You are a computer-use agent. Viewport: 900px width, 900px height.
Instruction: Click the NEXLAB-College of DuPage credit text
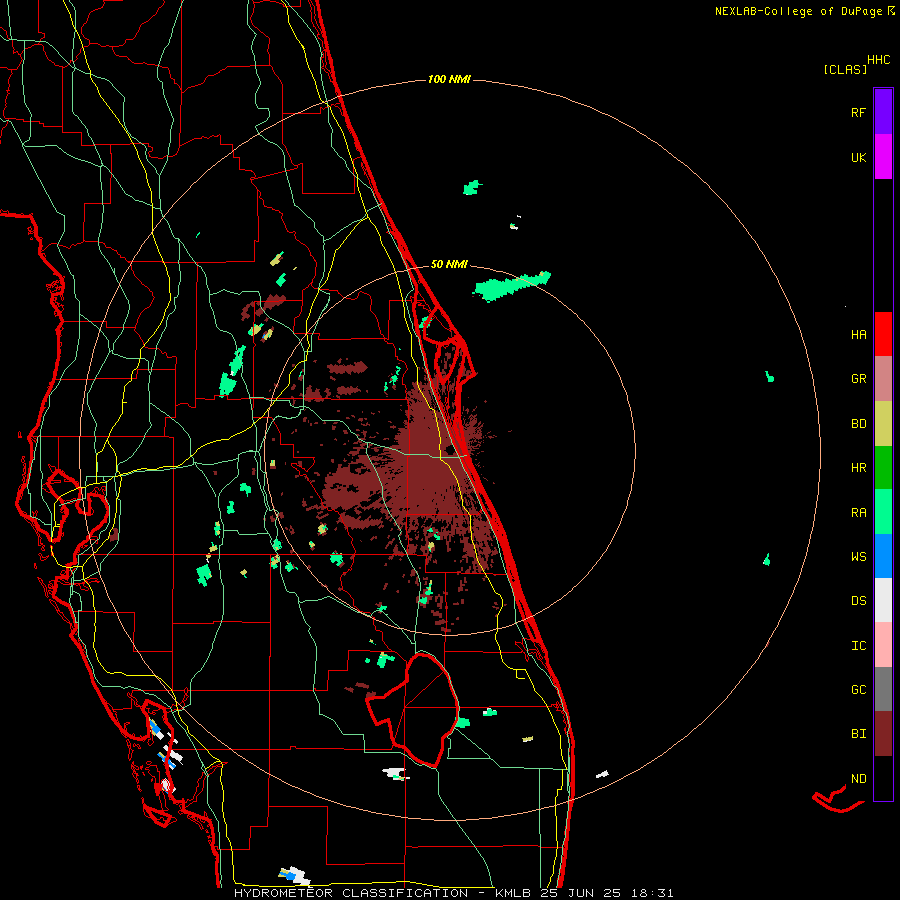point(805,11)
